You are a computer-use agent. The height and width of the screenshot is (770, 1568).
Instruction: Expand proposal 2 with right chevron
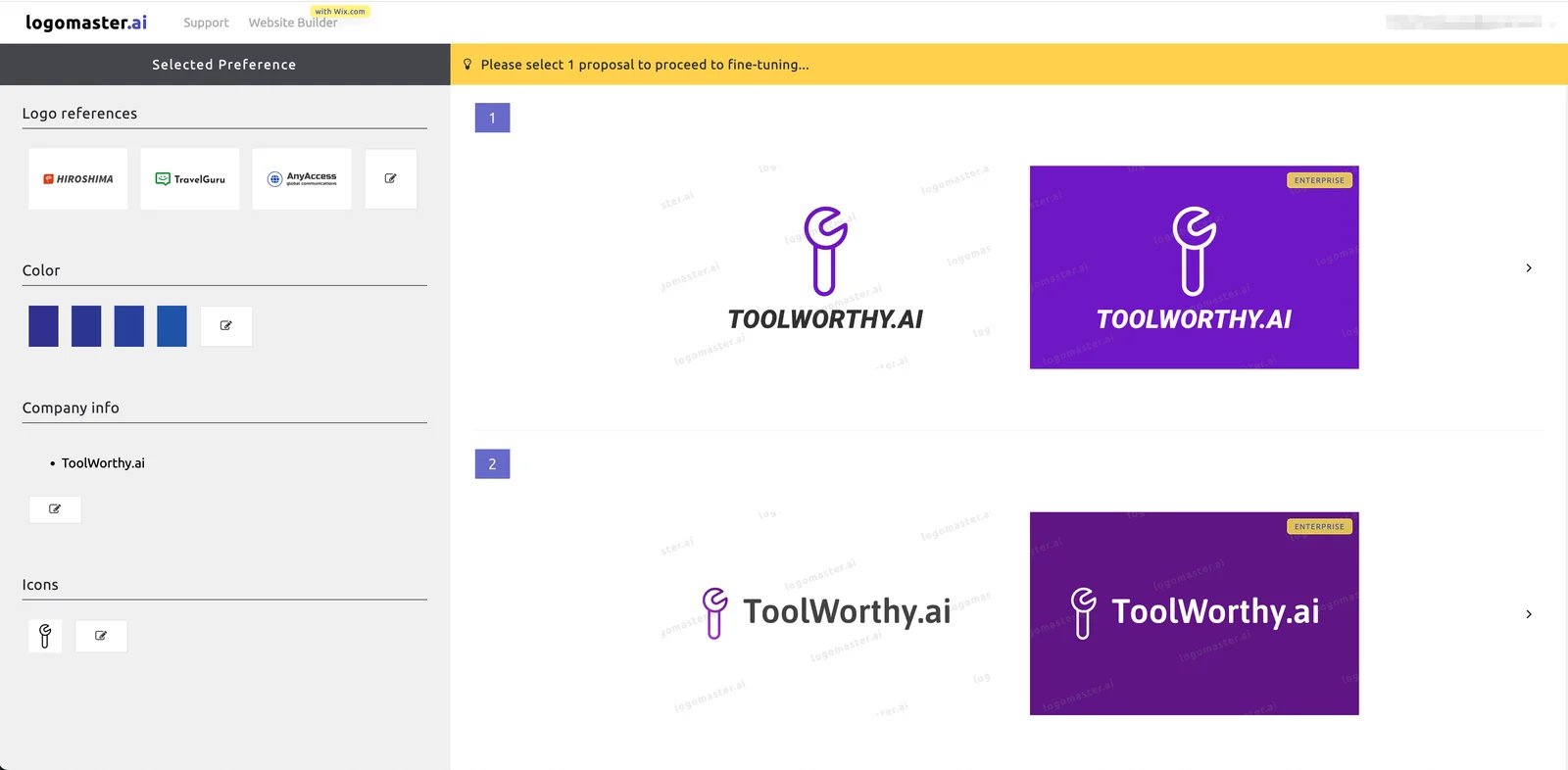pyautogui.click(x=1529, y=614)
